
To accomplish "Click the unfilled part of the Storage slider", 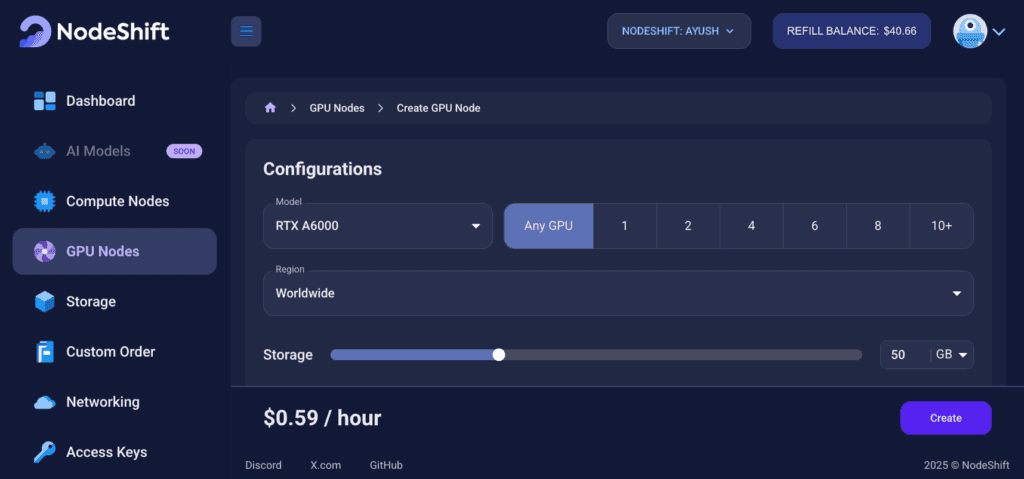I will click(682, 355).
